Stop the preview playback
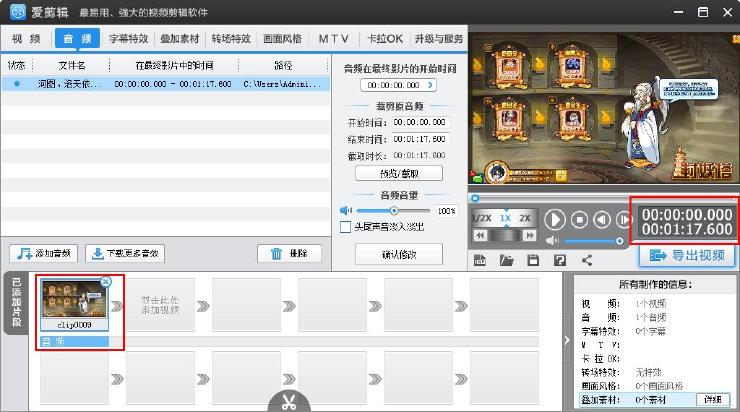Viewport: 740px width, 412px height. (579, 219)
